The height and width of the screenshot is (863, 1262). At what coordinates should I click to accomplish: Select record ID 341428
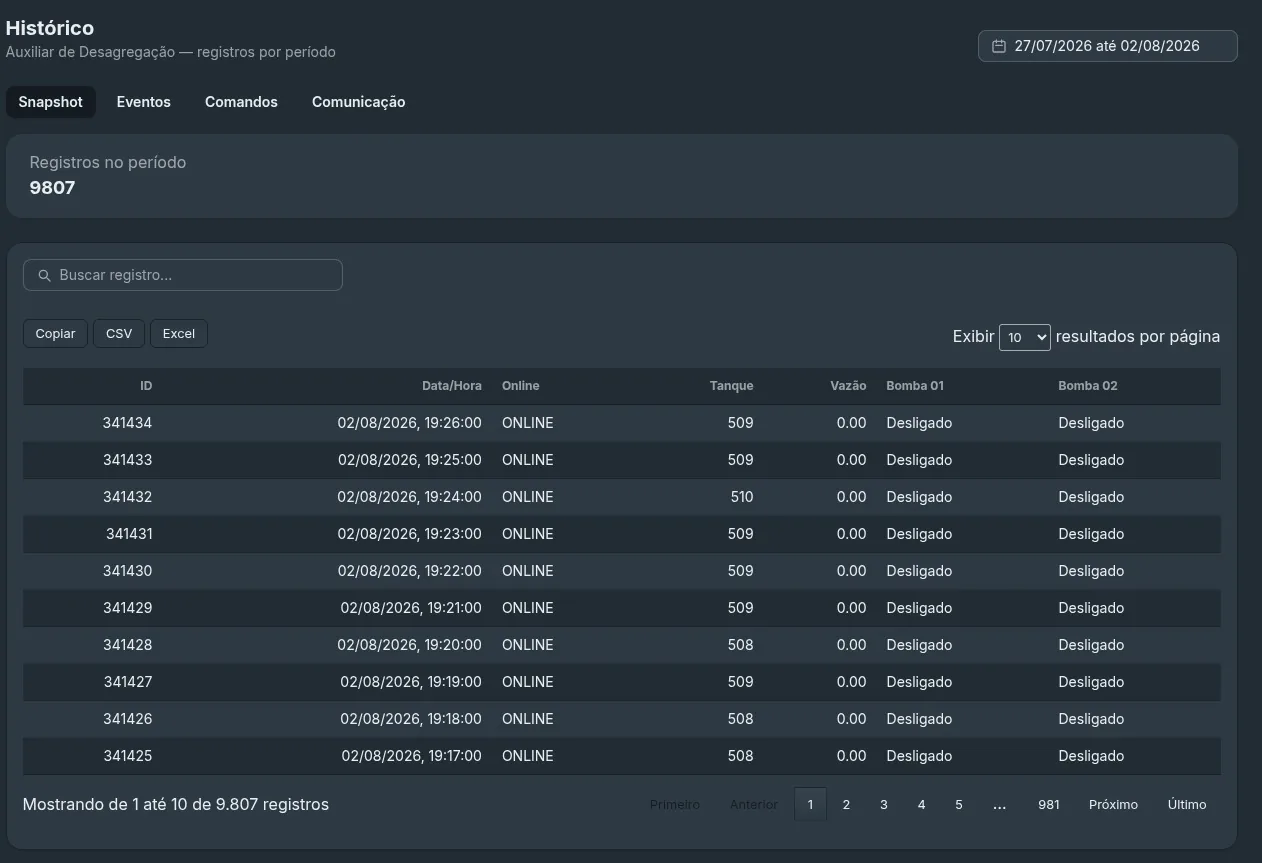[127, 645]
